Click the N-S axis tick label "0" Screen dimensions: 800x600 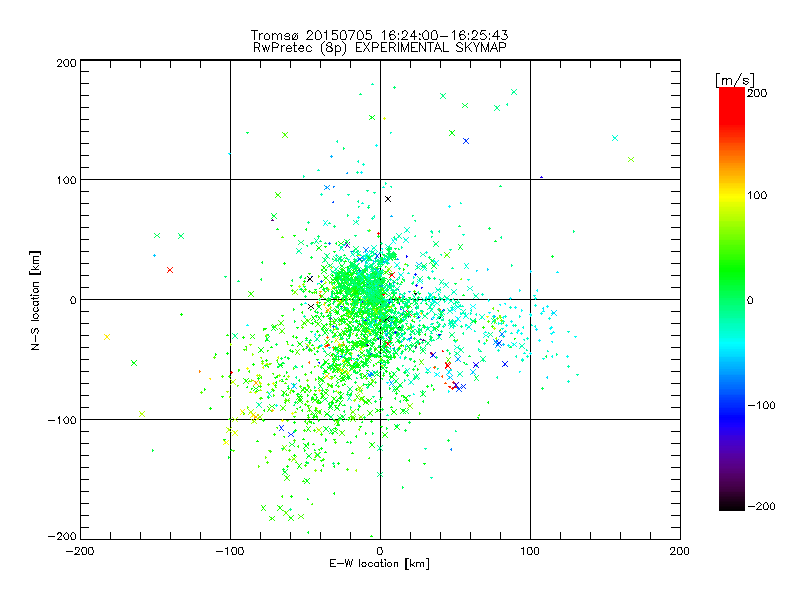(x=73, y=300)
